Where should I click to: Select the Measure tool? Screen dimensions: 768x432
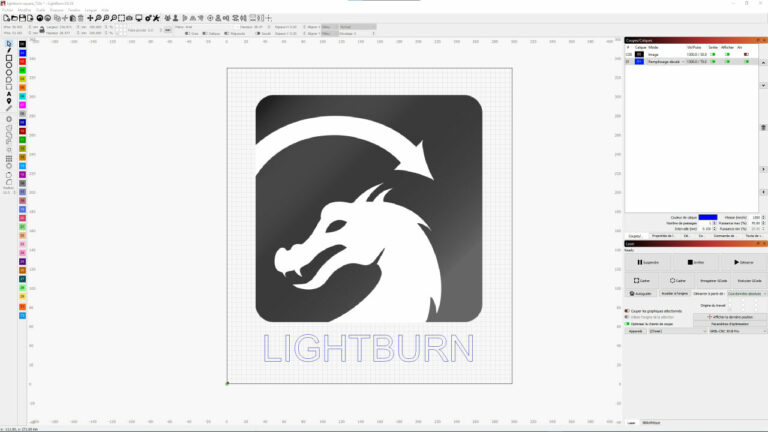coord(9,108)
